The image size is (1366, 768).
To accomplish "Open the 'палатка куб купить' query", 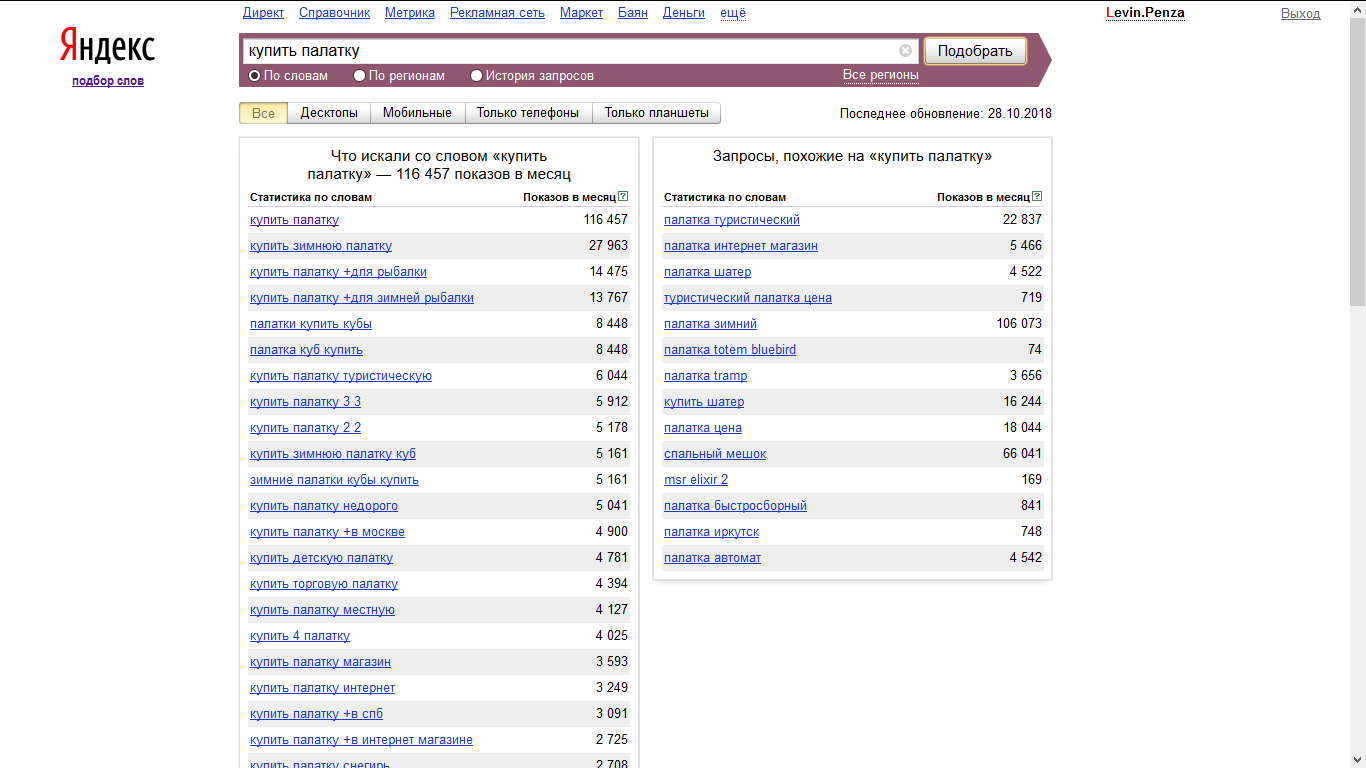I will point(306,350).
